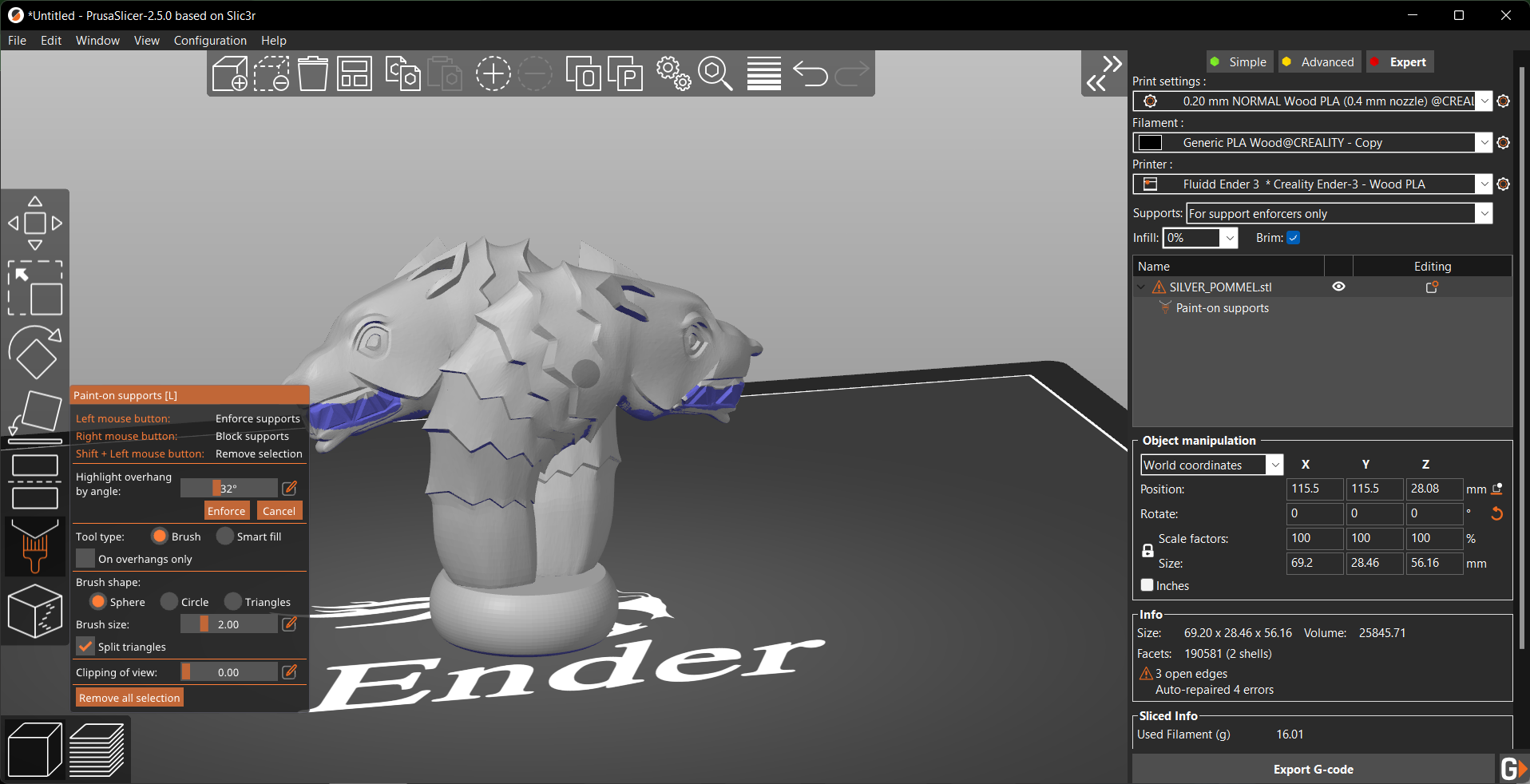Open the settings gears toolbar icon

point(673,73)
